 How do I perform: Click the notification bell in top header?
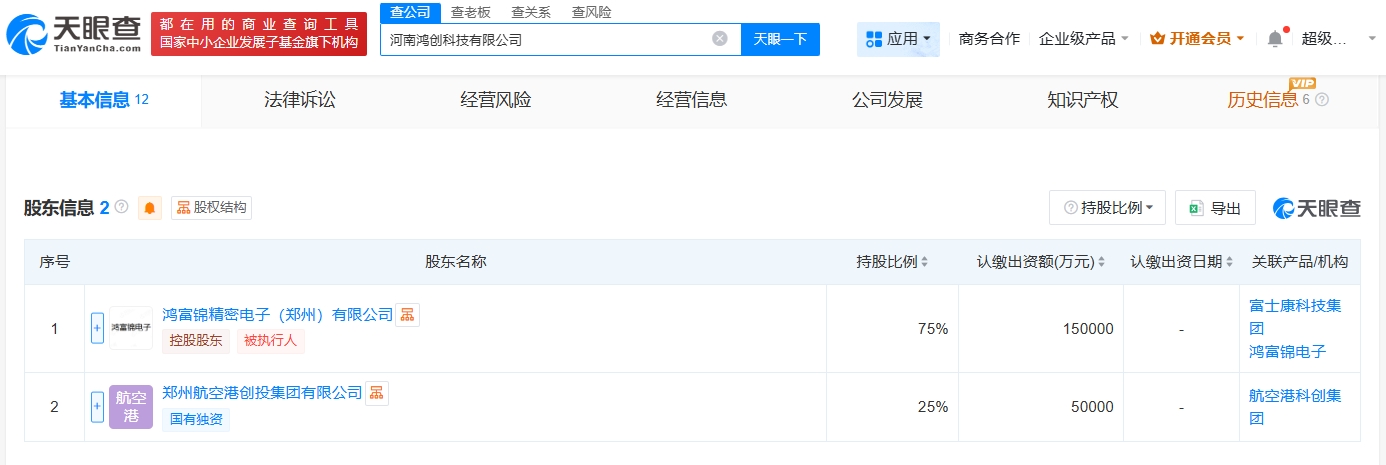(1274, 39)
